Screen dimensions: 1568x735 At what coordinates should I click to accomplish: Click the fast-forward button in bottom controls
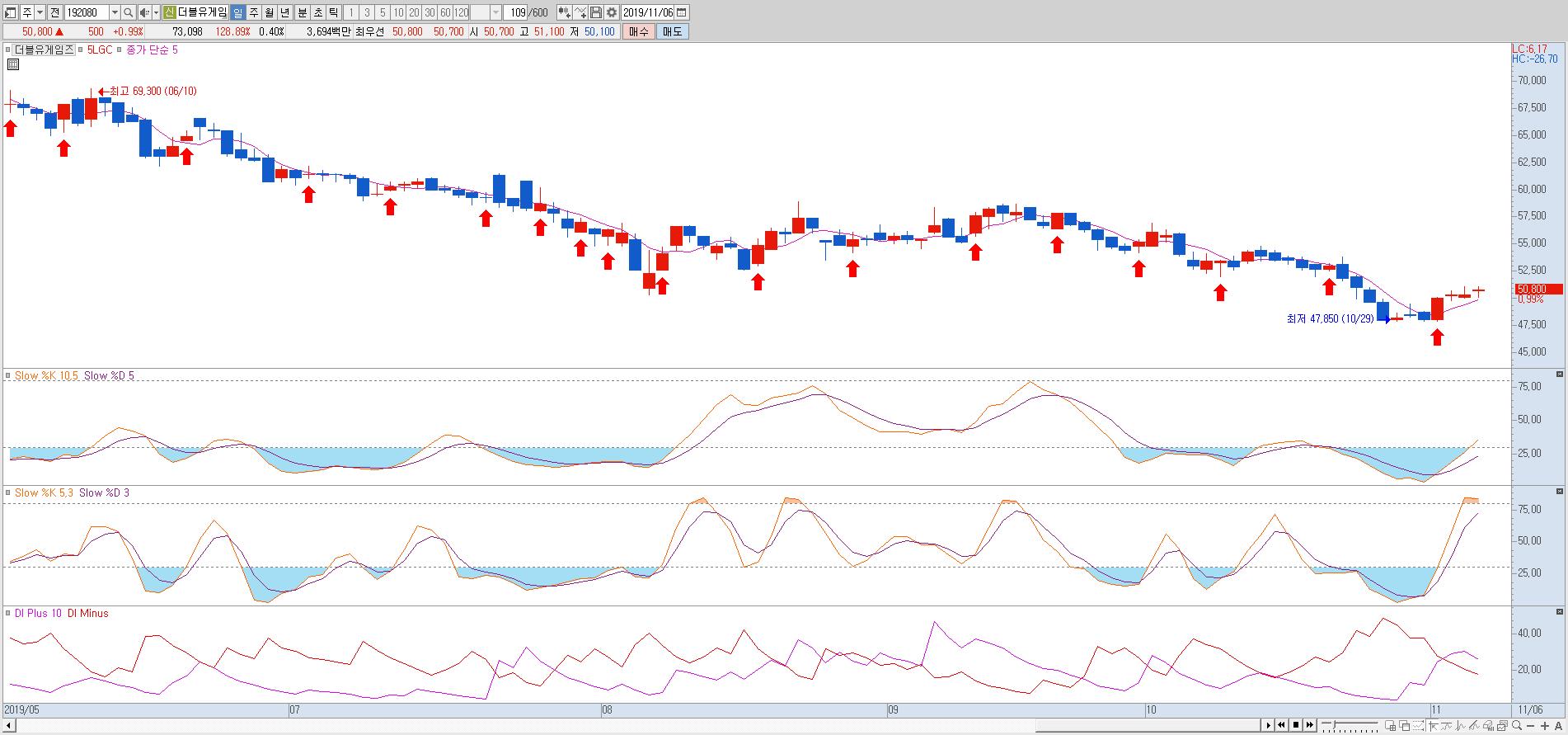click(1310, 726)
